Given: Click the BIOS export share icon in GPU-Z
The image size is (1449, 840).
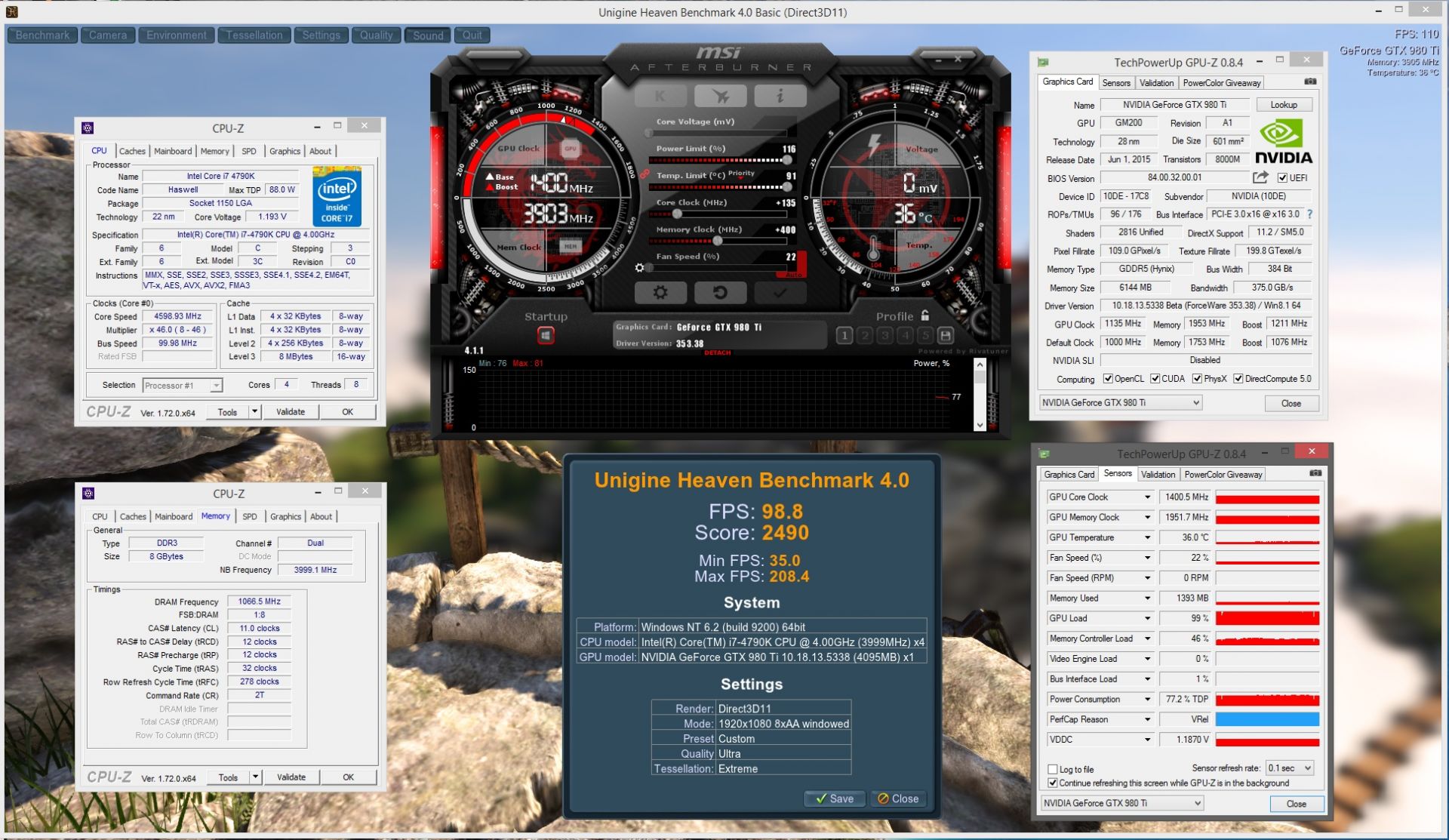Looking at the screenshot, I should pyautogui.click(x=1260, y=177).
